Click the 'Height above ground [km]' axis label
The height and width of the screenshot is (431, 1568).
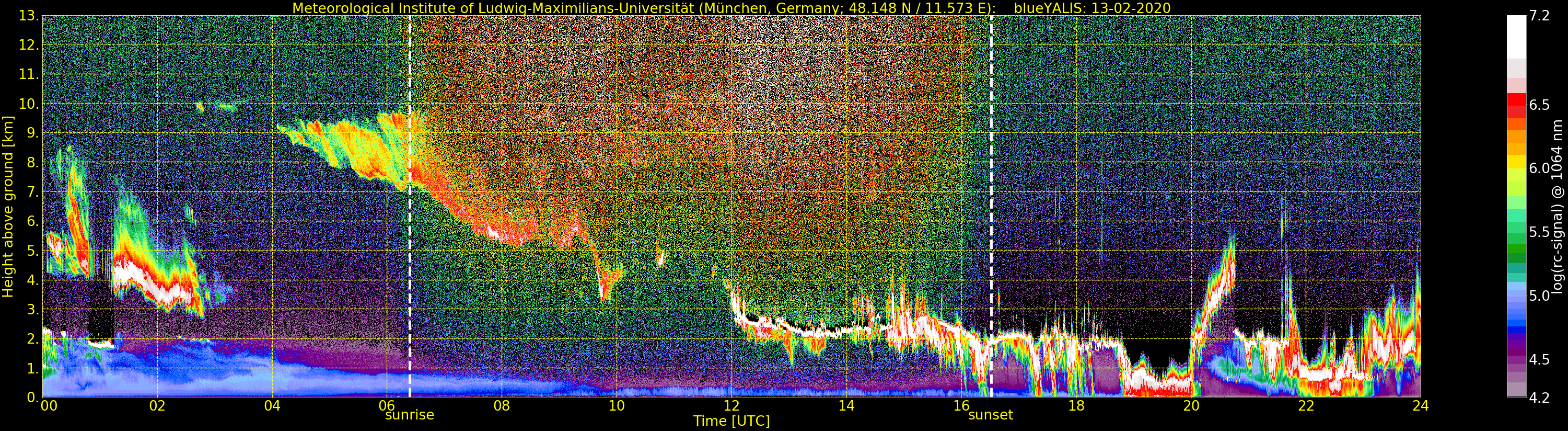(x=8, y=206)
